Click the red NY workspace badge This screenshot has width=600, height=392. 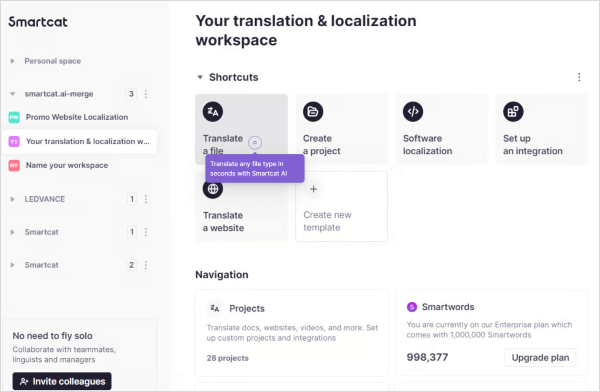pyautogui.click(x=14, y=165)
